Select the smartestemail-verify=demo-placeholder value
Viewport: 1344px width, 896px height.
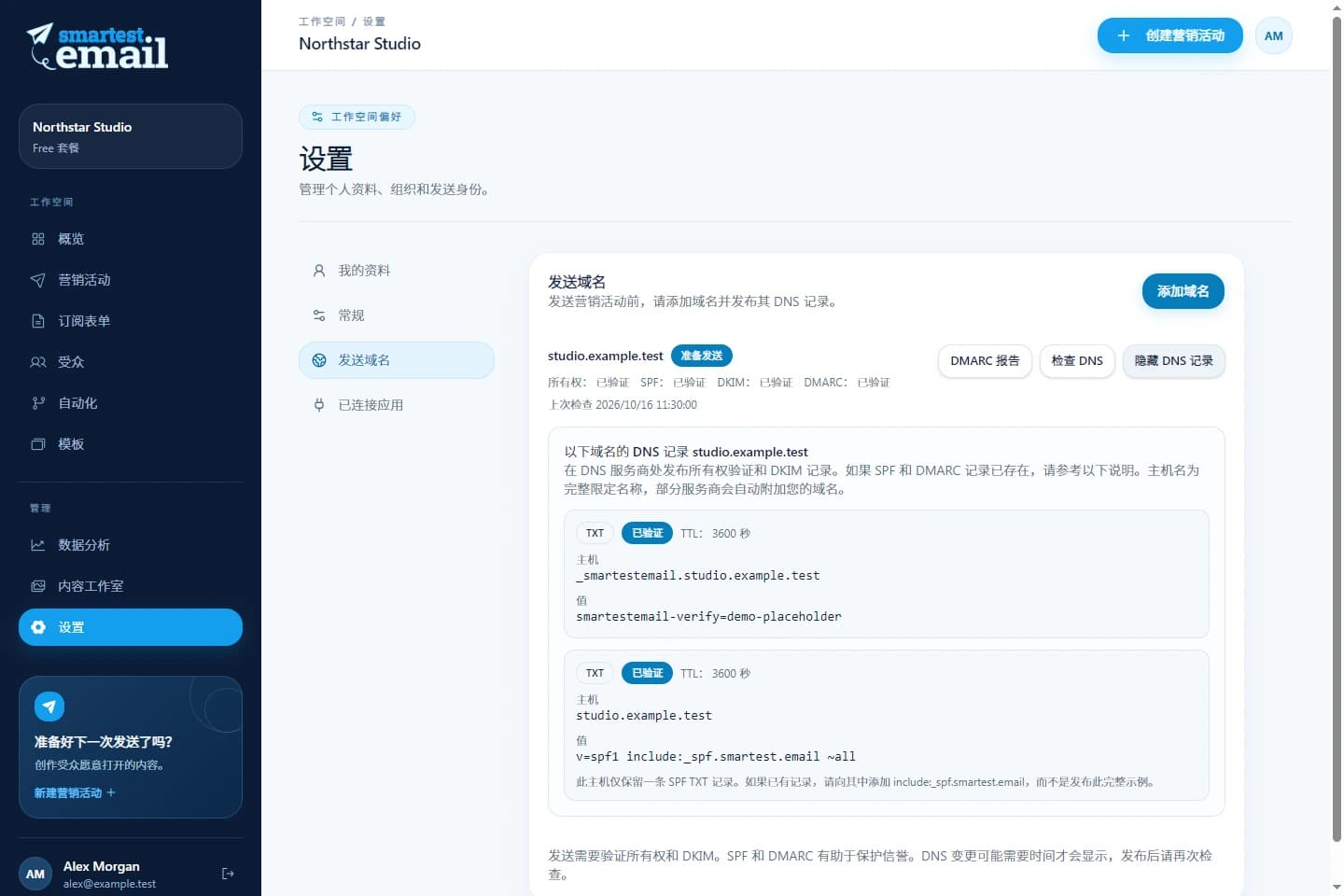tap(708, 617)
